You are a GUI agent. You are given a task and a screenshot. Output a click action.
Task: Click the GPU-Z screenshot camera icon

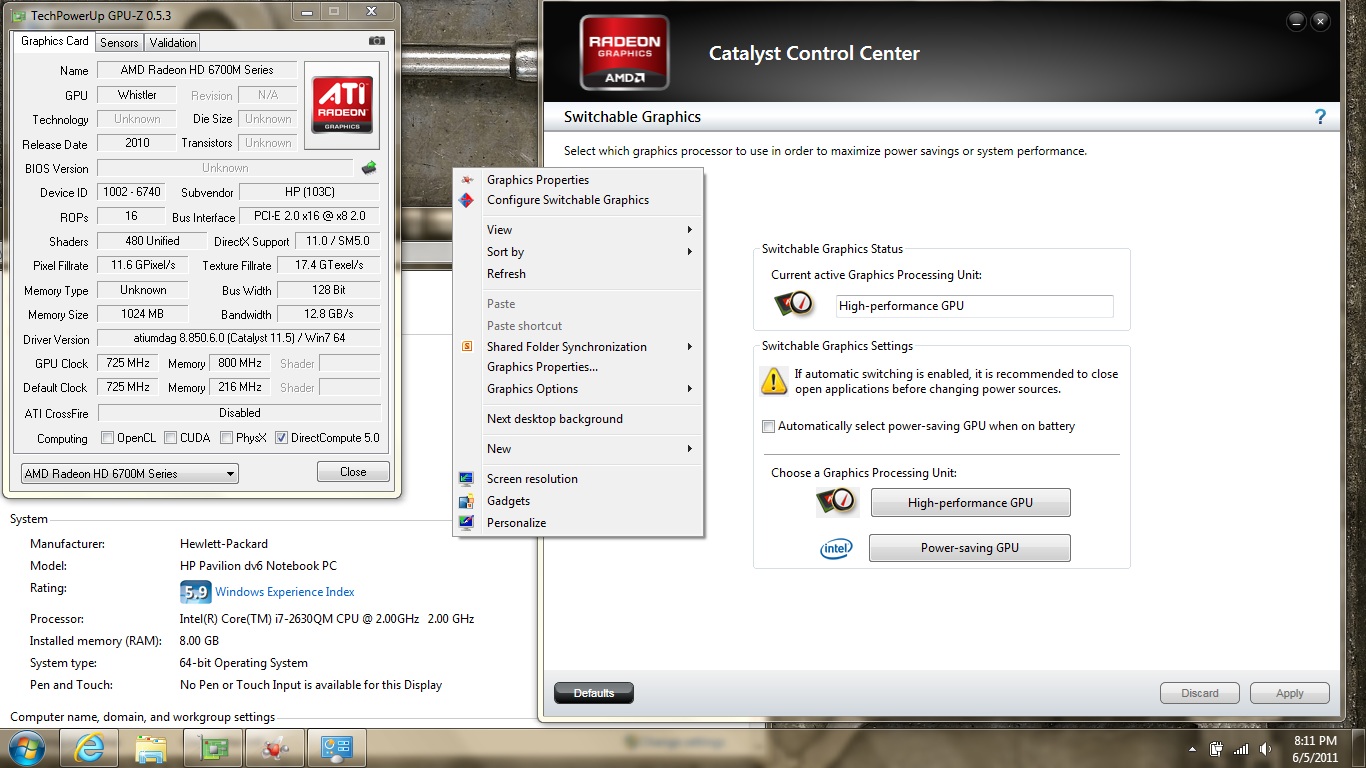coord(376,41)
